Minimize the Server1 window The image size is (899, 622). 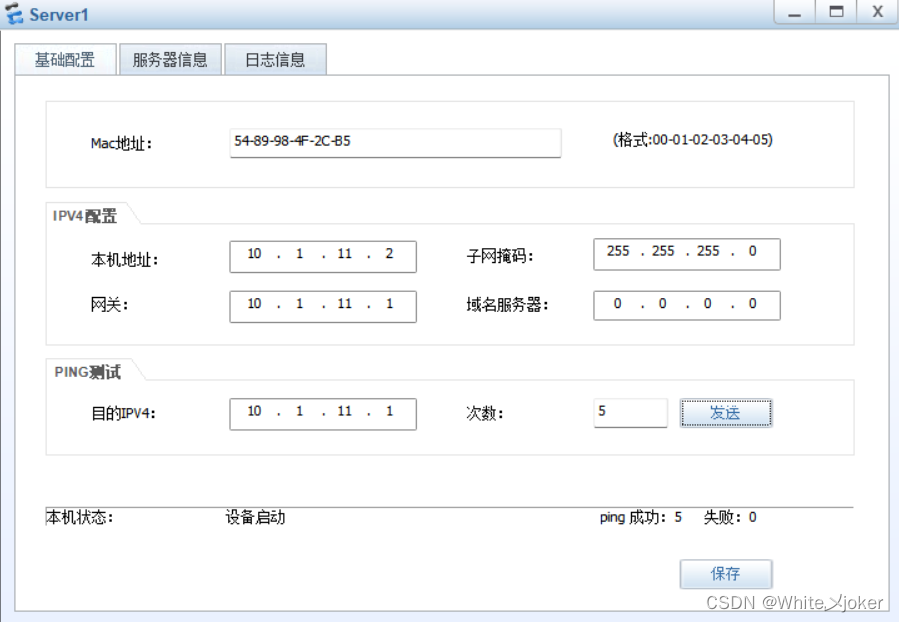tap(795, 12)
